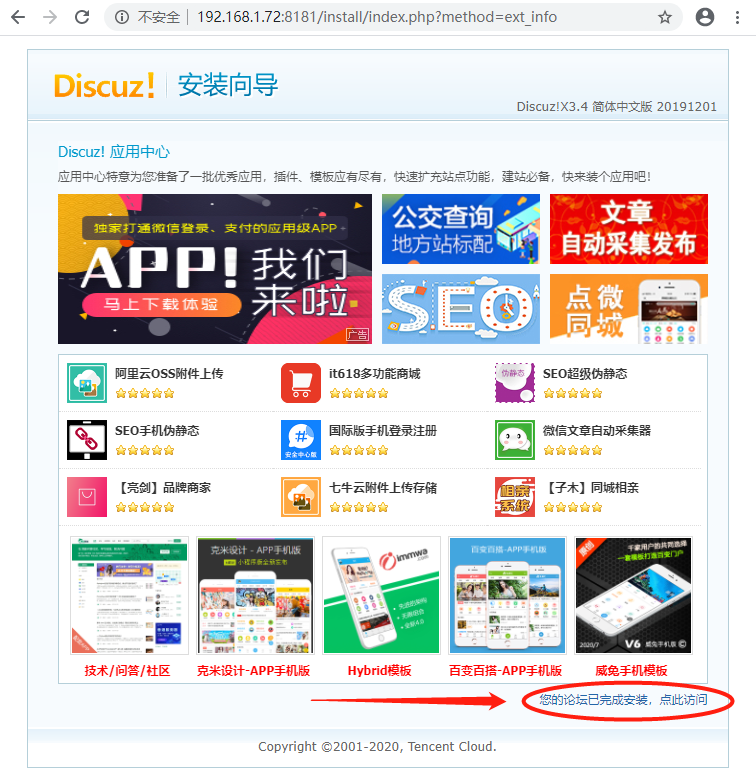Image resolution: width=756 pixels, height=772 pixels.
Task: Click the address bar URL
Action: (x=377, y=17)
